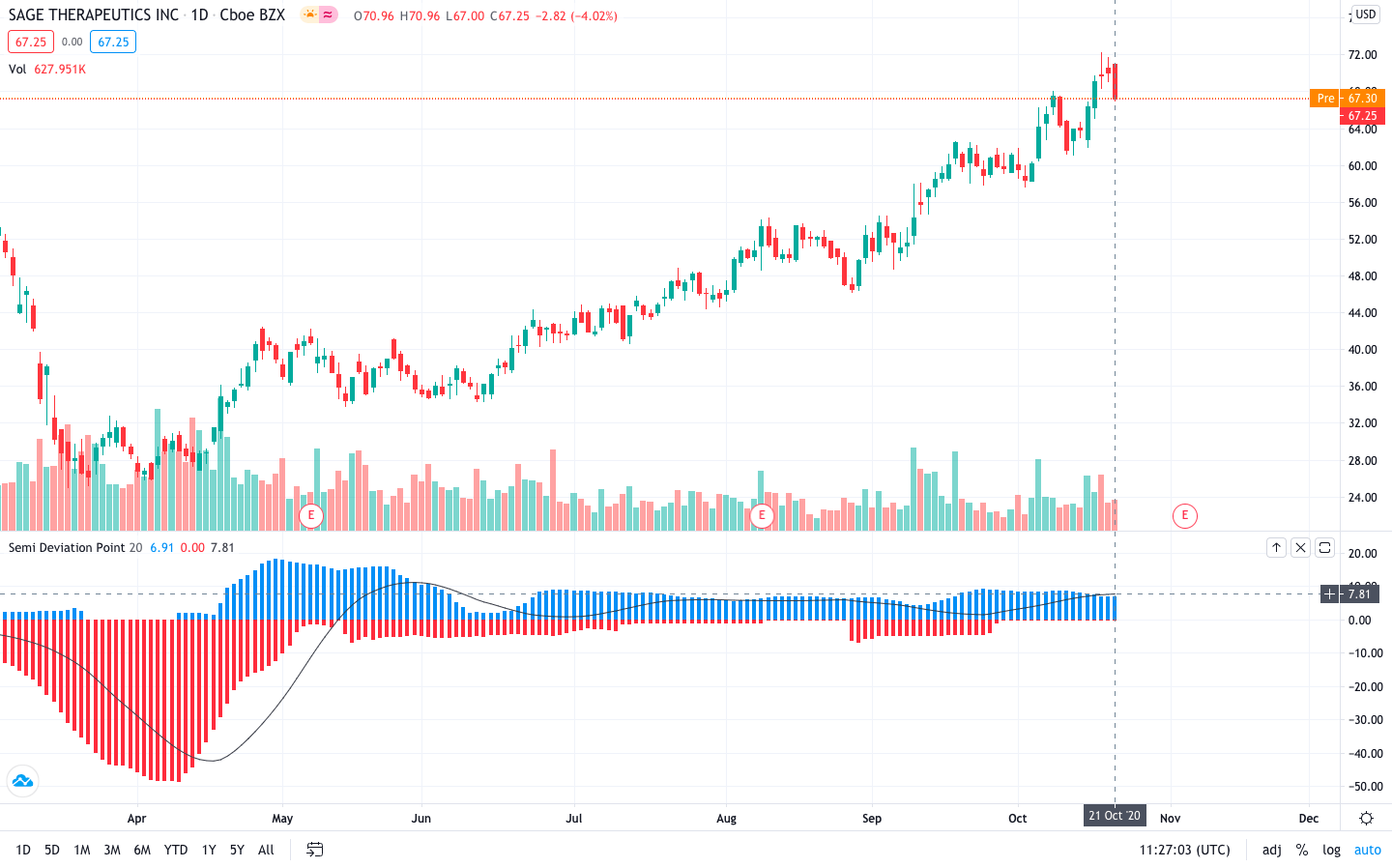
Task: Select the 1D time range
Action: pos(23,850)
